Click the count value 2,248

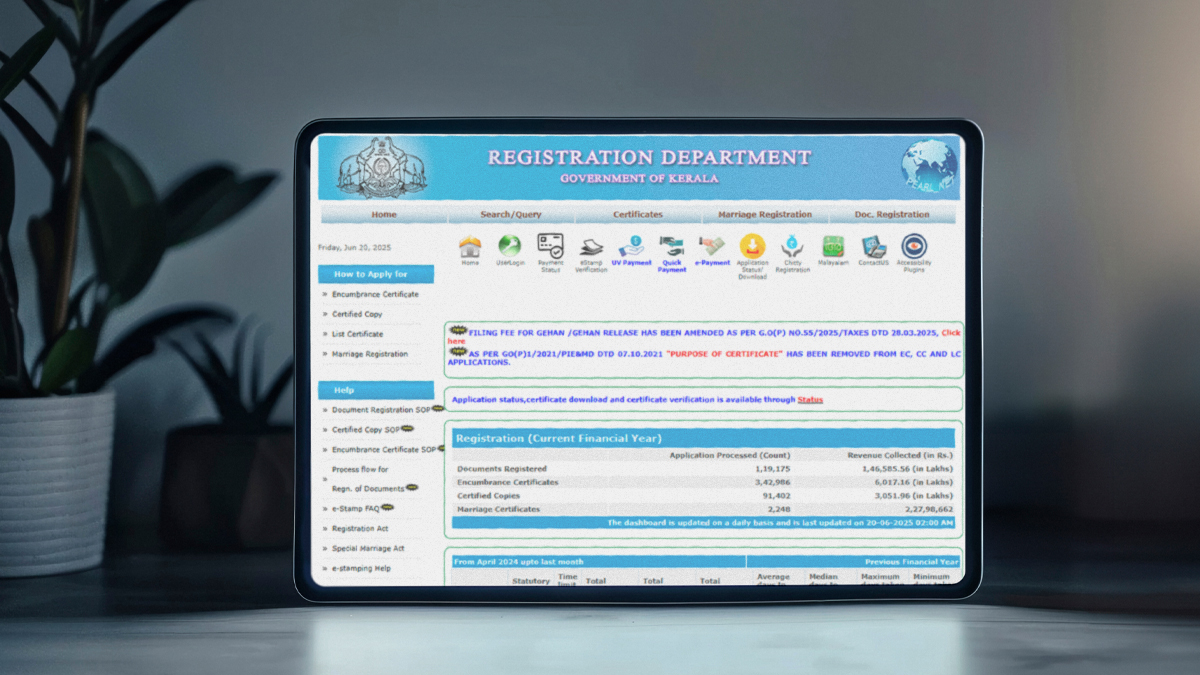pos(778,509)
